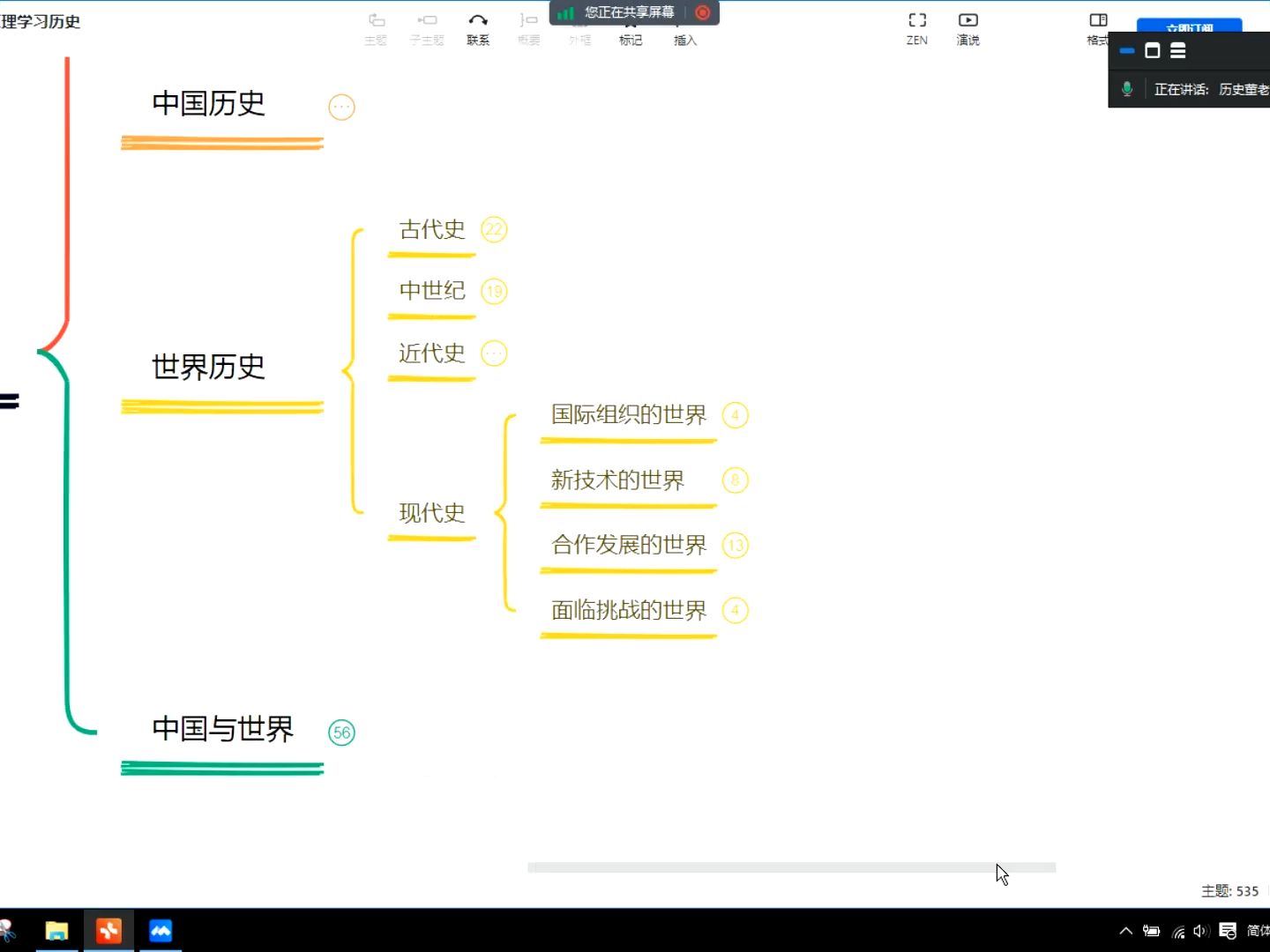
Task: Select the 合作发展的世界 node
Action: [629, 545]
